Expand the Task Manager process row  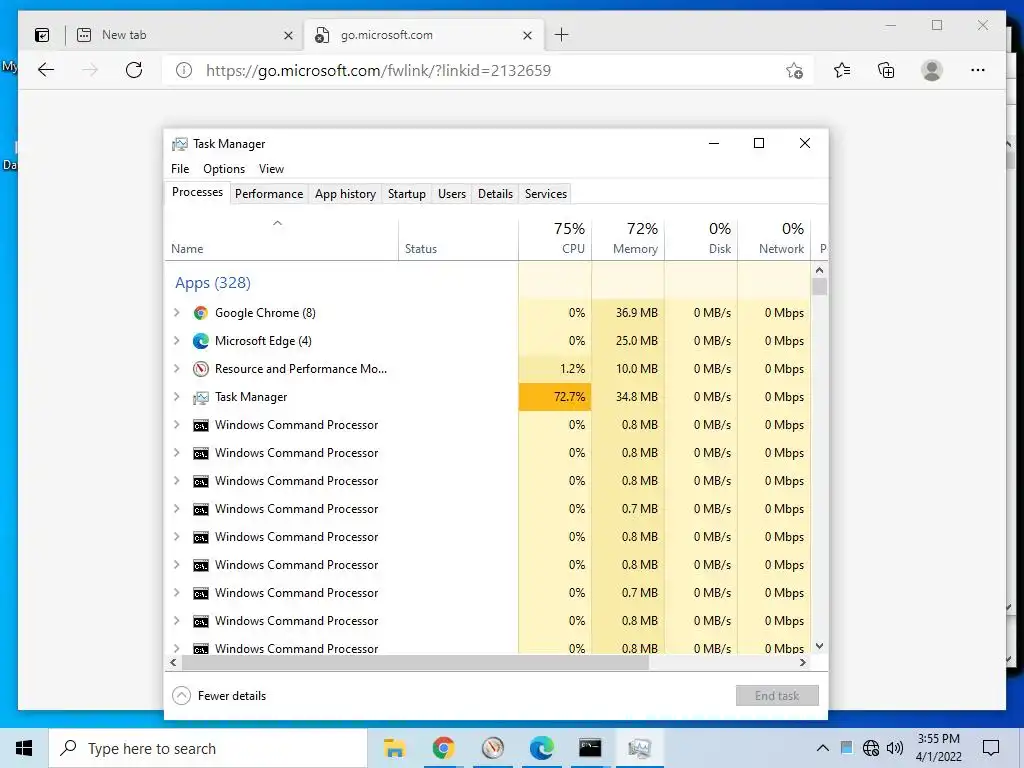(x=176, y=397)
